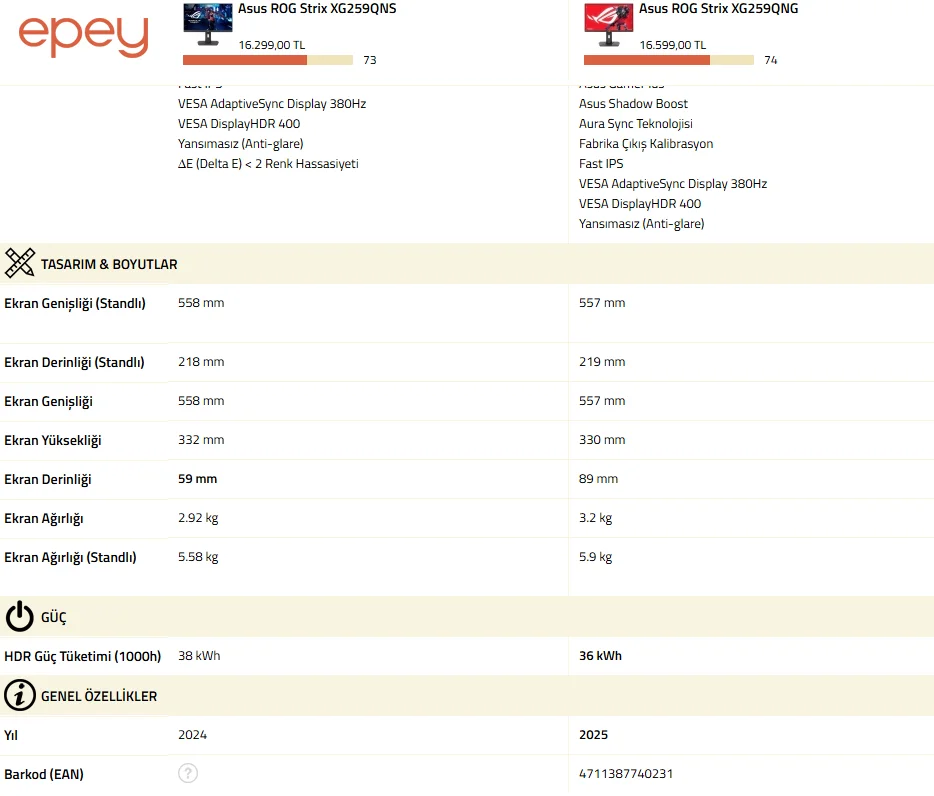Click the score bar rated 74

(x=668, y=60)
